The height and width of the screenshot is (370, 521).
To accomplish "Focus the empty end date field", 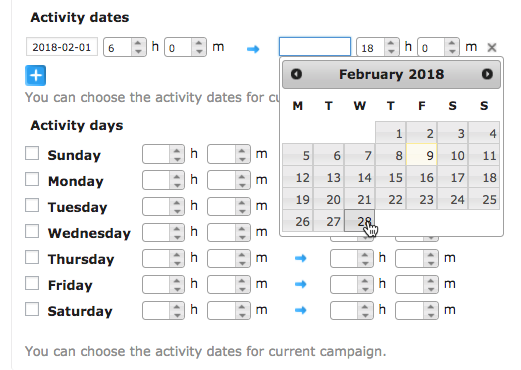I will point(315,47).
